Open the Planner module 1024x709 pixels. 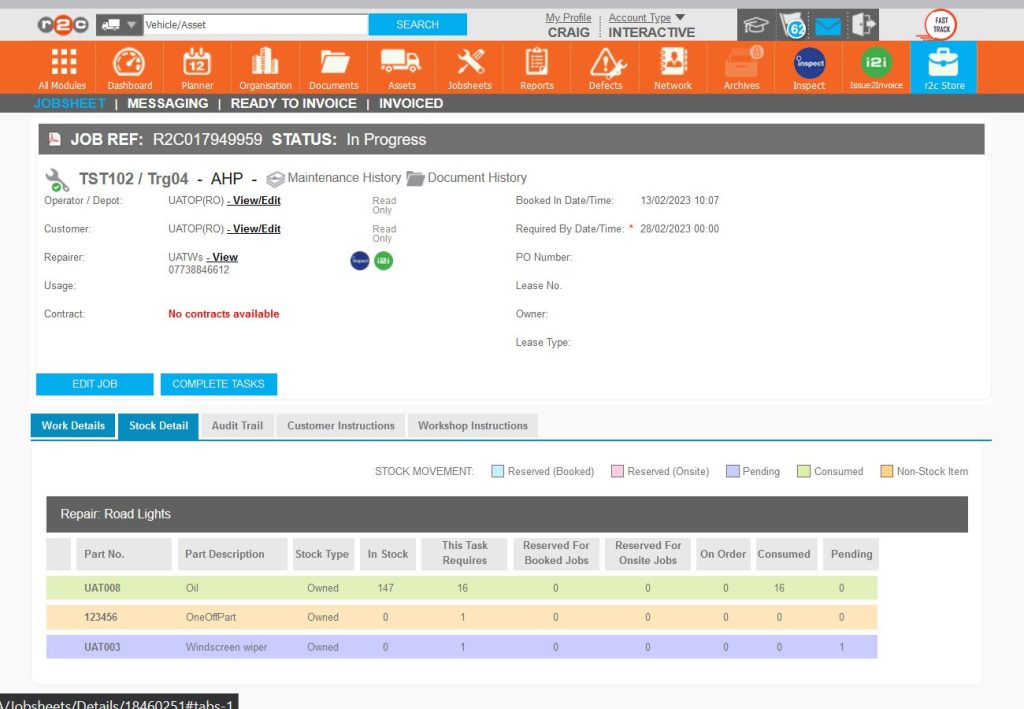point(196,67)
